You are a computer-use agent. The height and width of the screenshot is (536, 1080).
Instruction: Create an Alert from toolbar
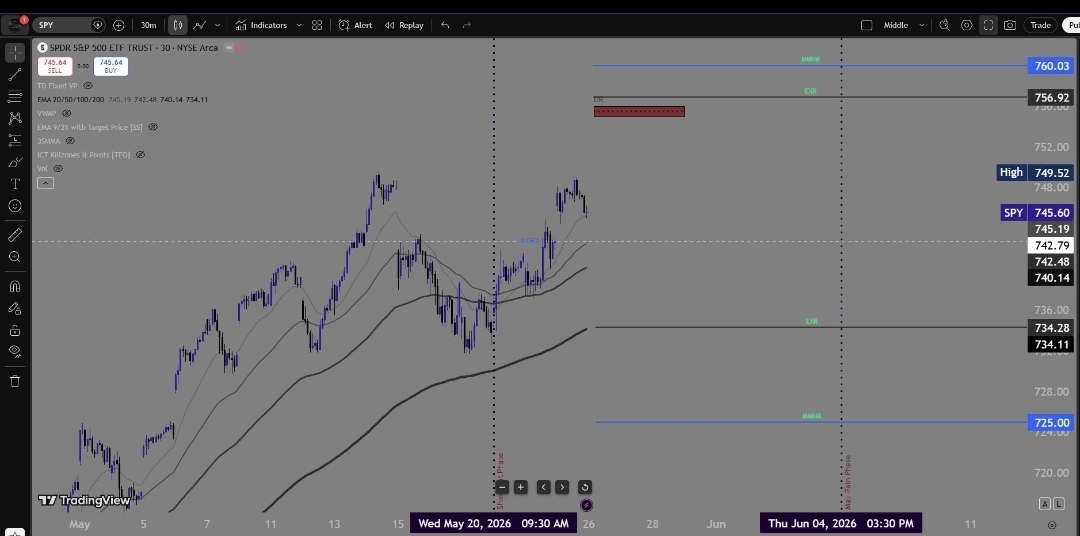[x=355, y=25]
